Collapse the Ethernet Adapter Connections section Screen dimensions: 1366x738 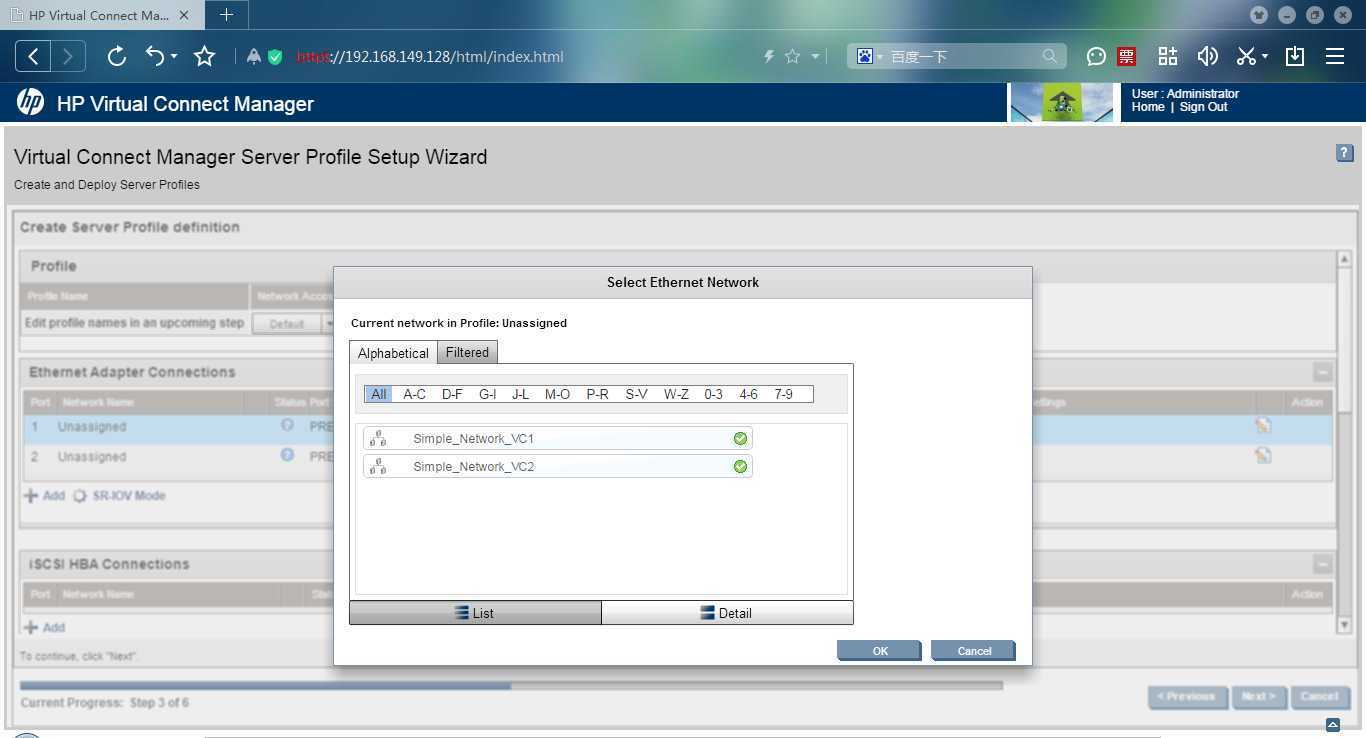tap(1322, 372)
